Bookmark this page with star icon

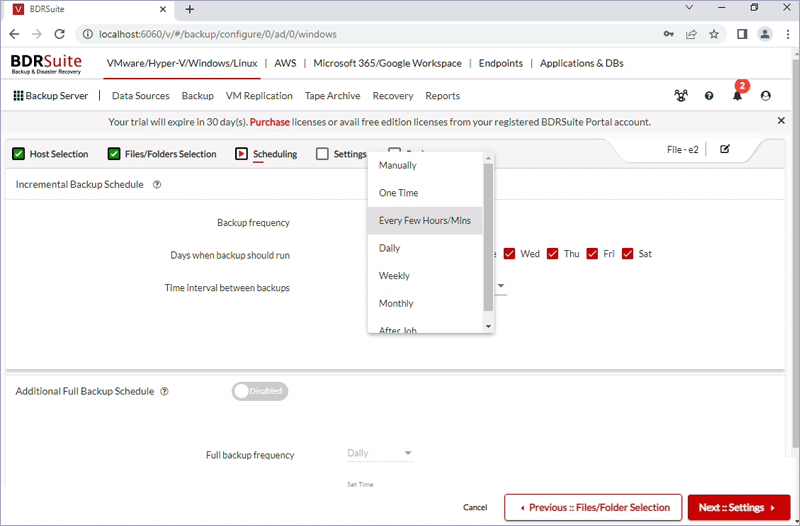(714, 34)
